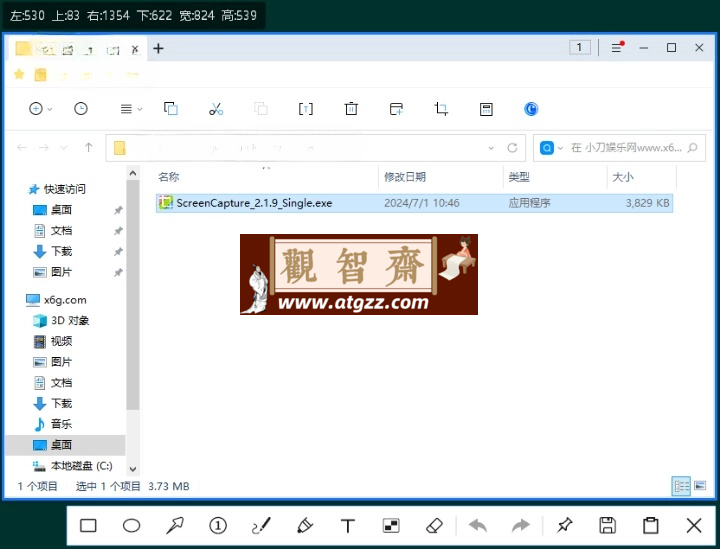Click the New circle-plus toolbar icon
The height and width of the screenshot is (549, 720).
[x=36, y=109]
